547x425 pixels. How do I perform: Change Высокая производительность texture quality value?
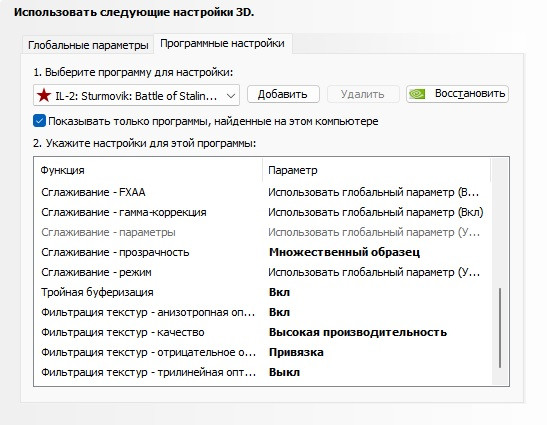[x=358, y=332]
